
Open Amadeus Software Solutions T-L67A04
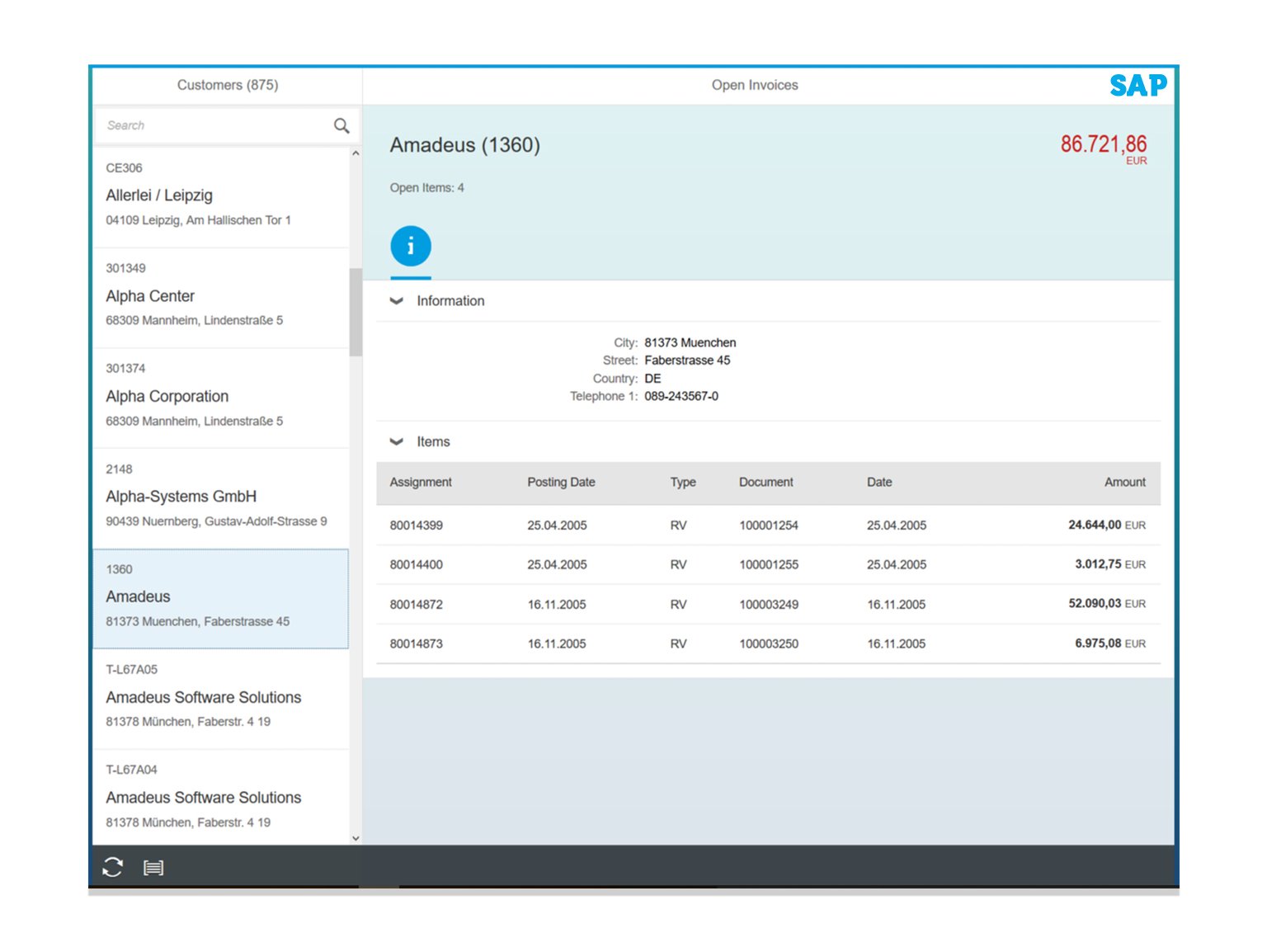coord(221,798)
